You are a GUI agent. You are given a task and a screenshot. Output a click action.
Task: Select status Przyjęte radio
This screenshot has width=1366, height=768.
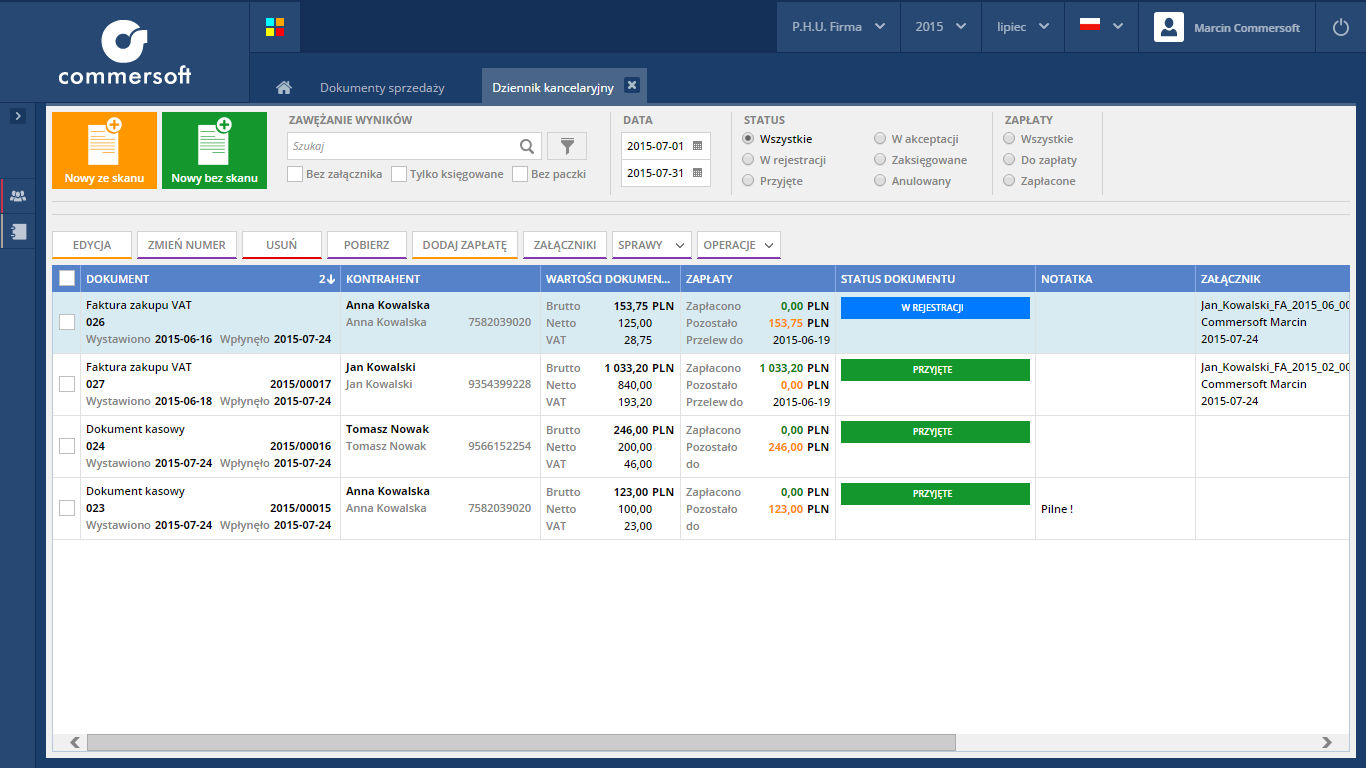748,181
